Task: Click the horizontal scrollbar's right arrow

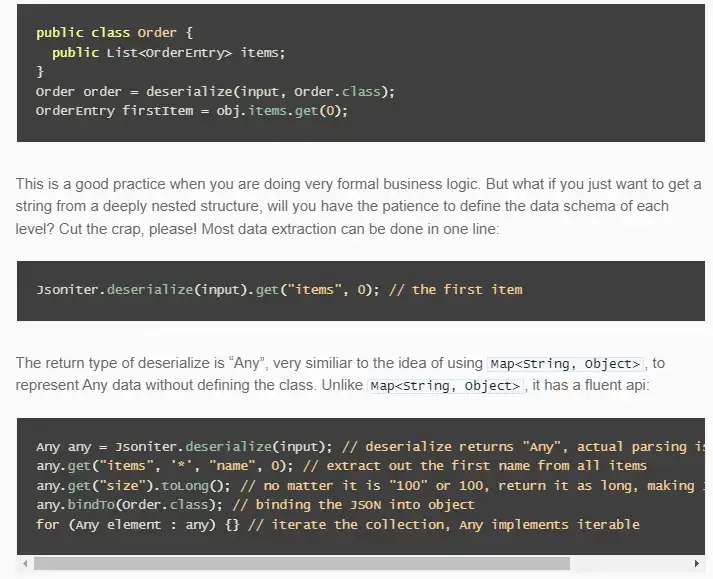Action: point(696,564)
